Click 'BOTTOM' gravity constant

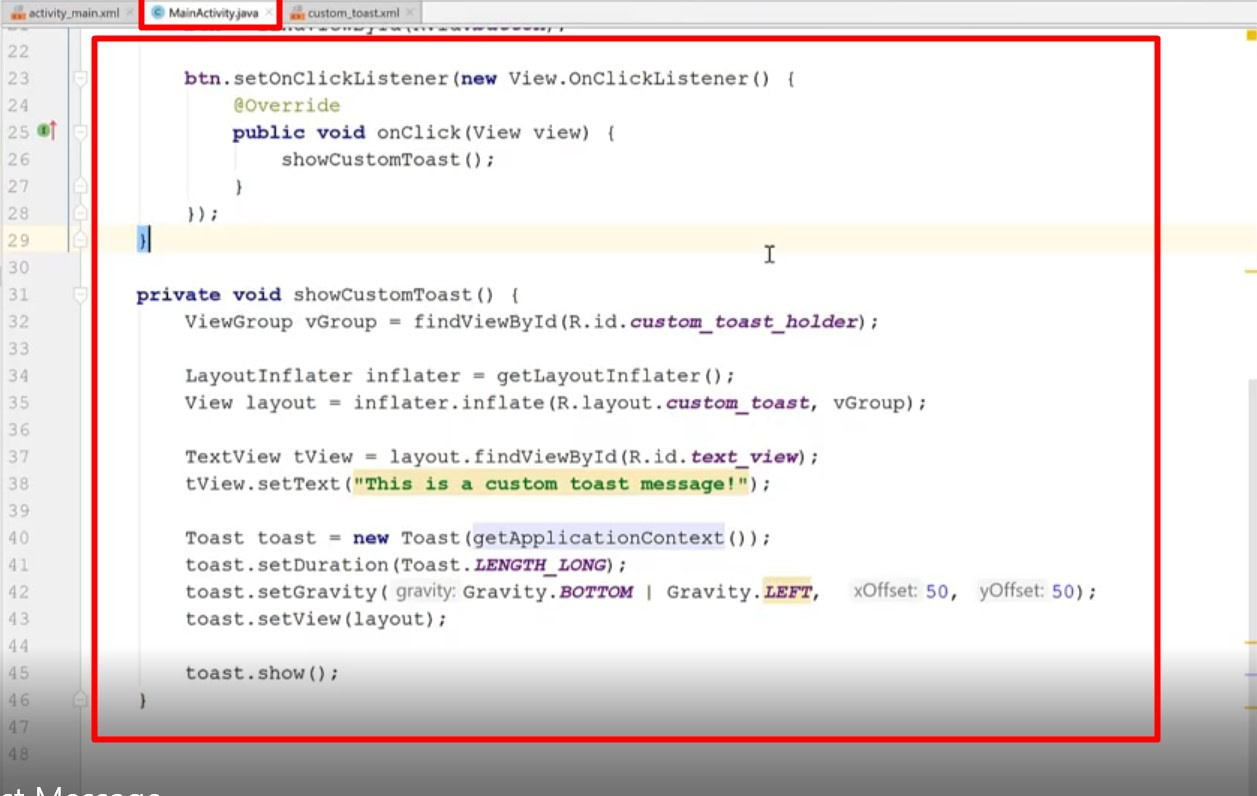pyautogui.click(x=596, y=592)
